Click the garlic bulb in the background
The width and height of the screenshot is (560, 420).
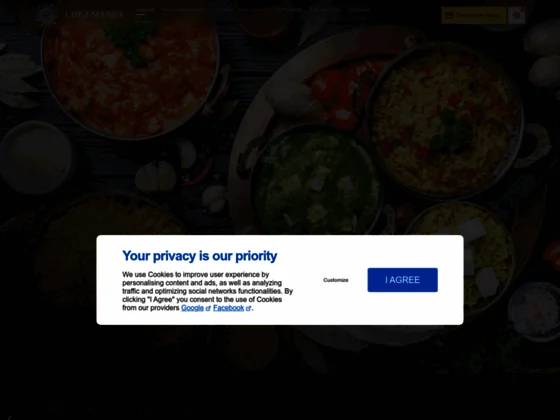tap(156, 177)
